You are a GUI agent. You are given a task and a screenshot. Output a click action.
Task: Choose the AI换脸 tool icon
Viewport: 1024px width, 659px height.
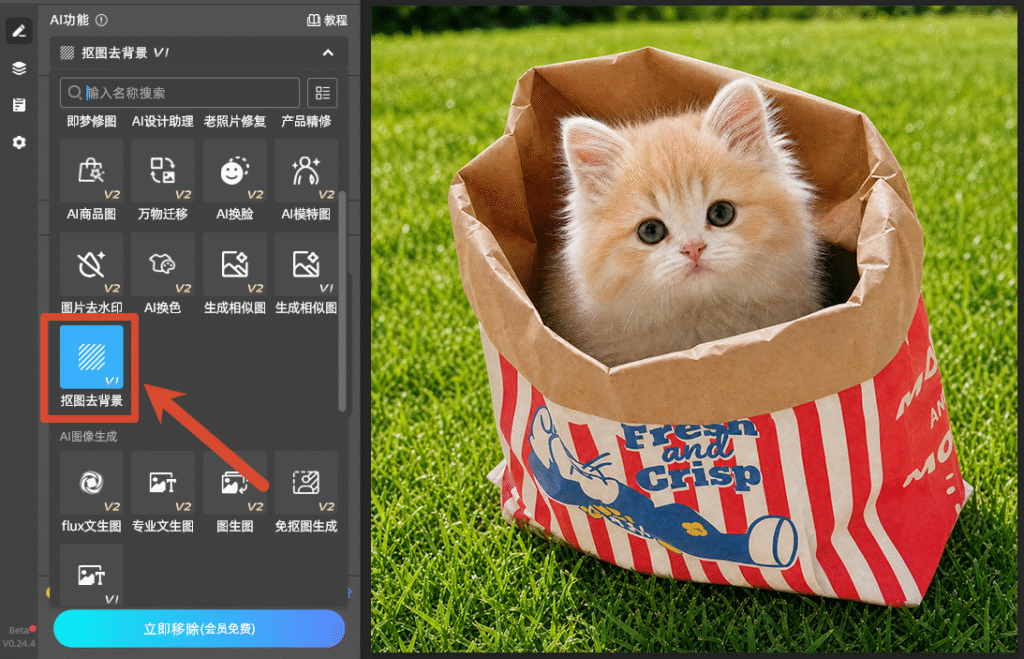tap(234, 170)
